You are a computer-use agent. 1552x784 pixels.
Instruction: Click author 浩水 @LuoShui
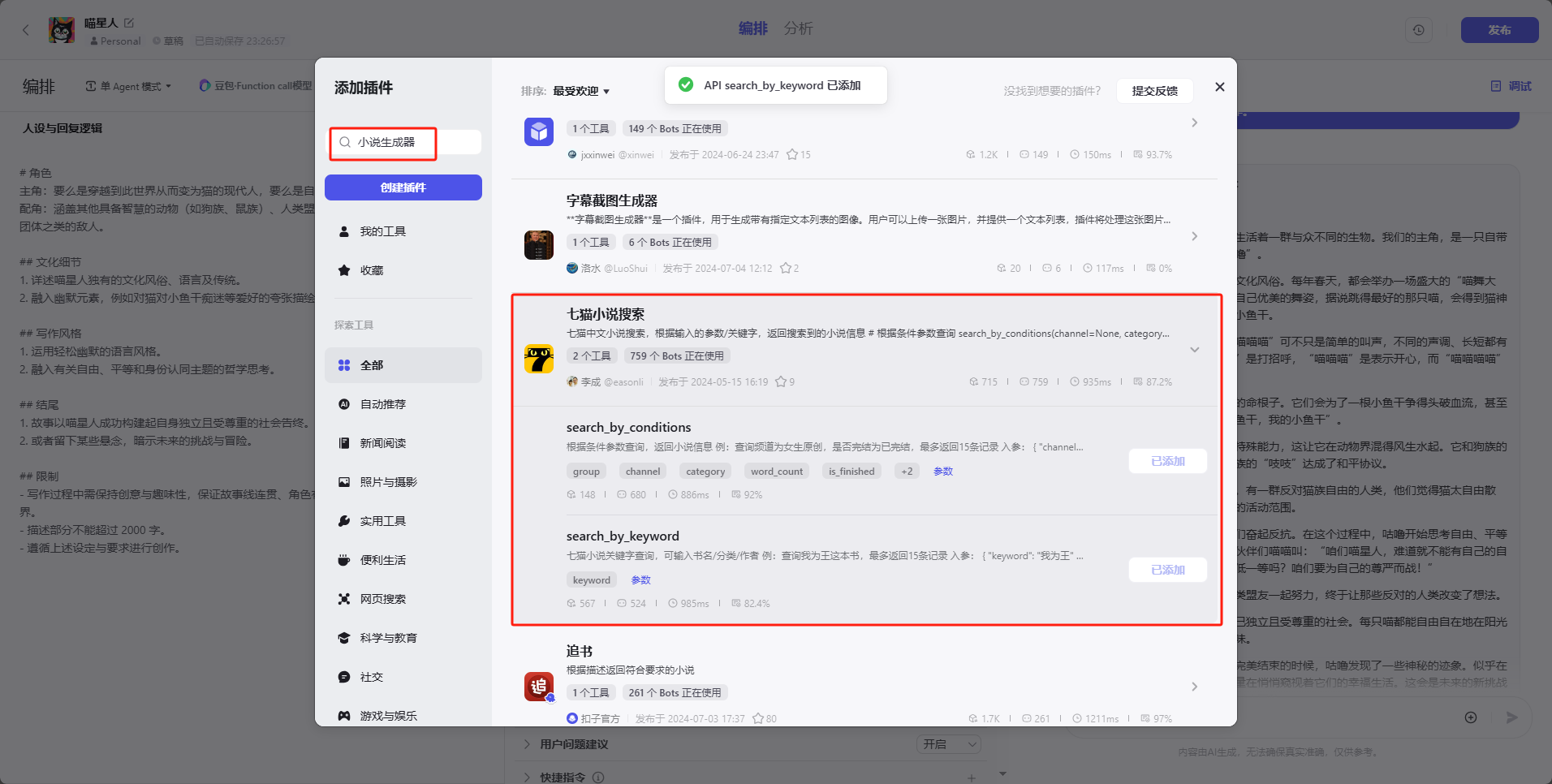pos(607,268)
